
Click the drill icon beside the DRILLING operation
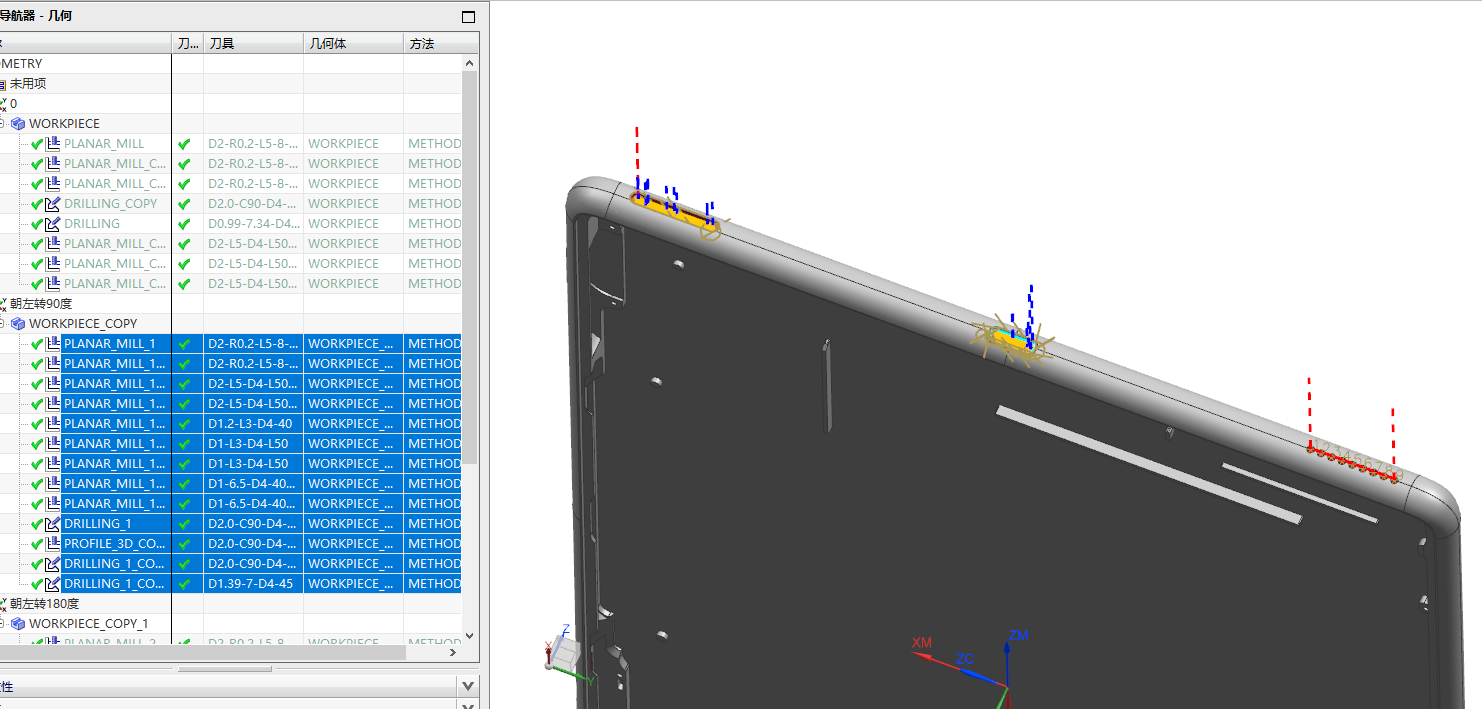(53, 224)
